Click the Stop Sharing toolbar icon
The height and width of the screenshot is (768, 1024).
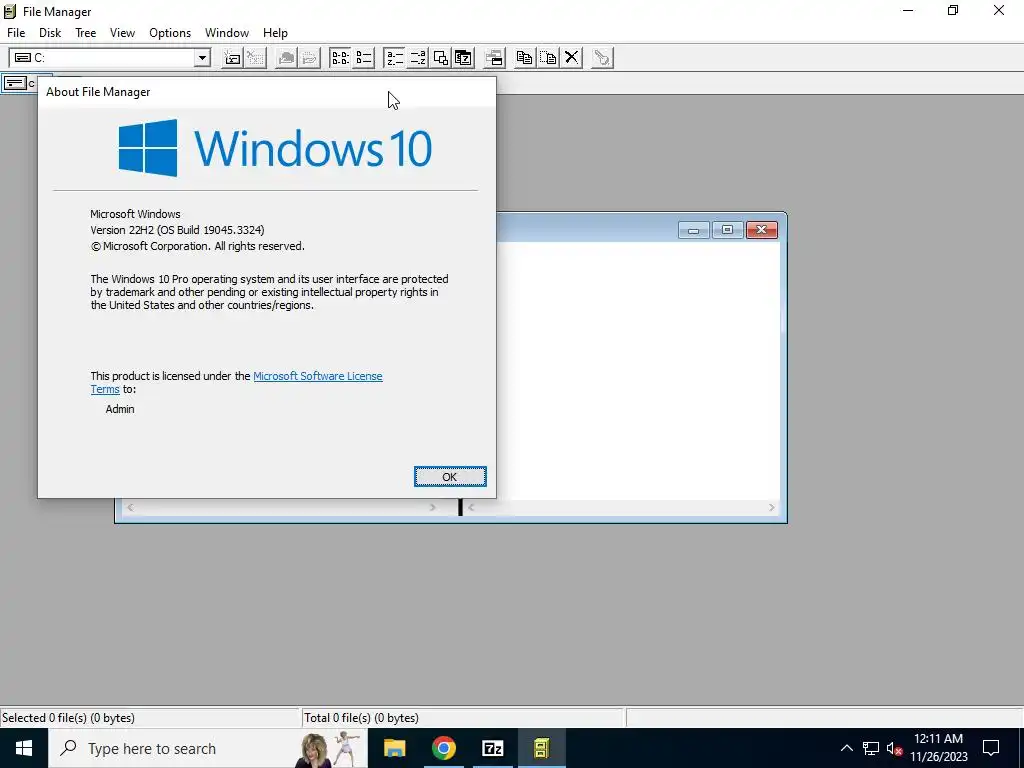(x=309, y=57)
